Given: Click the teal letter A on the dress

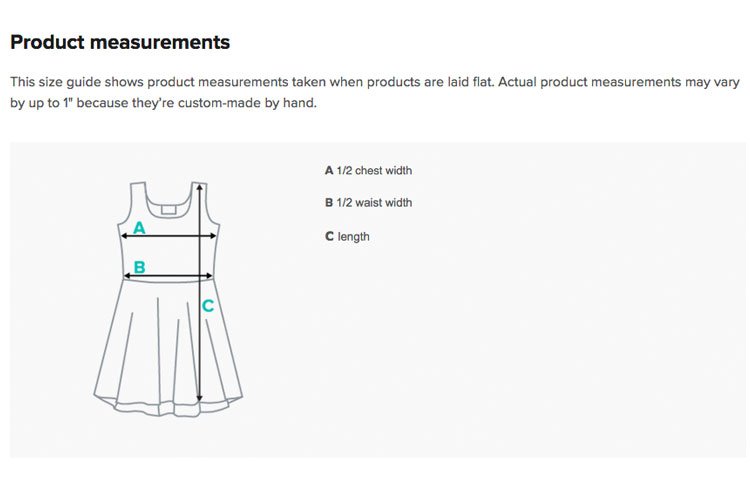Looking at the screenshot, I should pyautogui.click(x=139, y=227).
